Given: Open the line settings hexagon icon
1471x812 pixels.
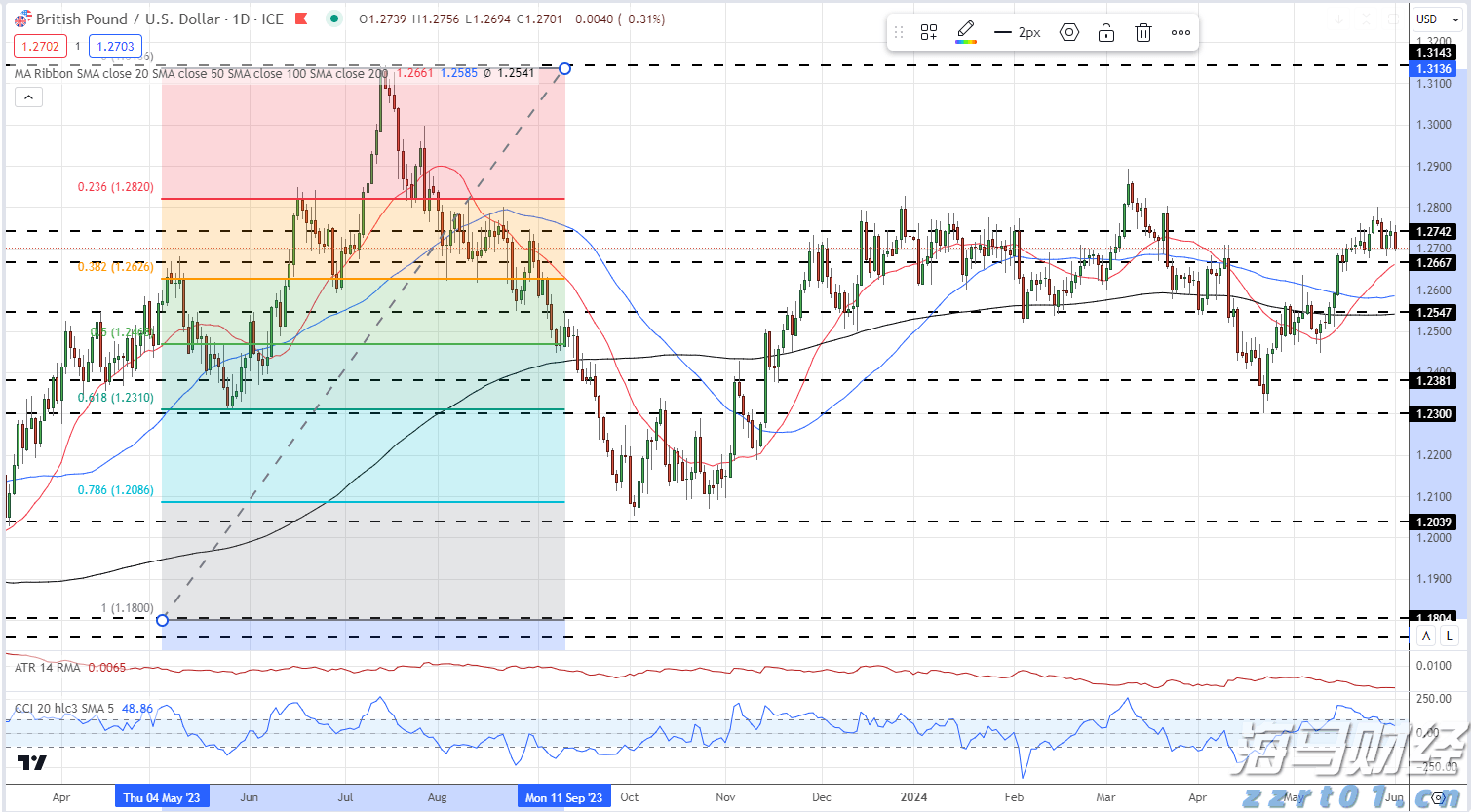Looking at the screenshot, I should 1069,33.
